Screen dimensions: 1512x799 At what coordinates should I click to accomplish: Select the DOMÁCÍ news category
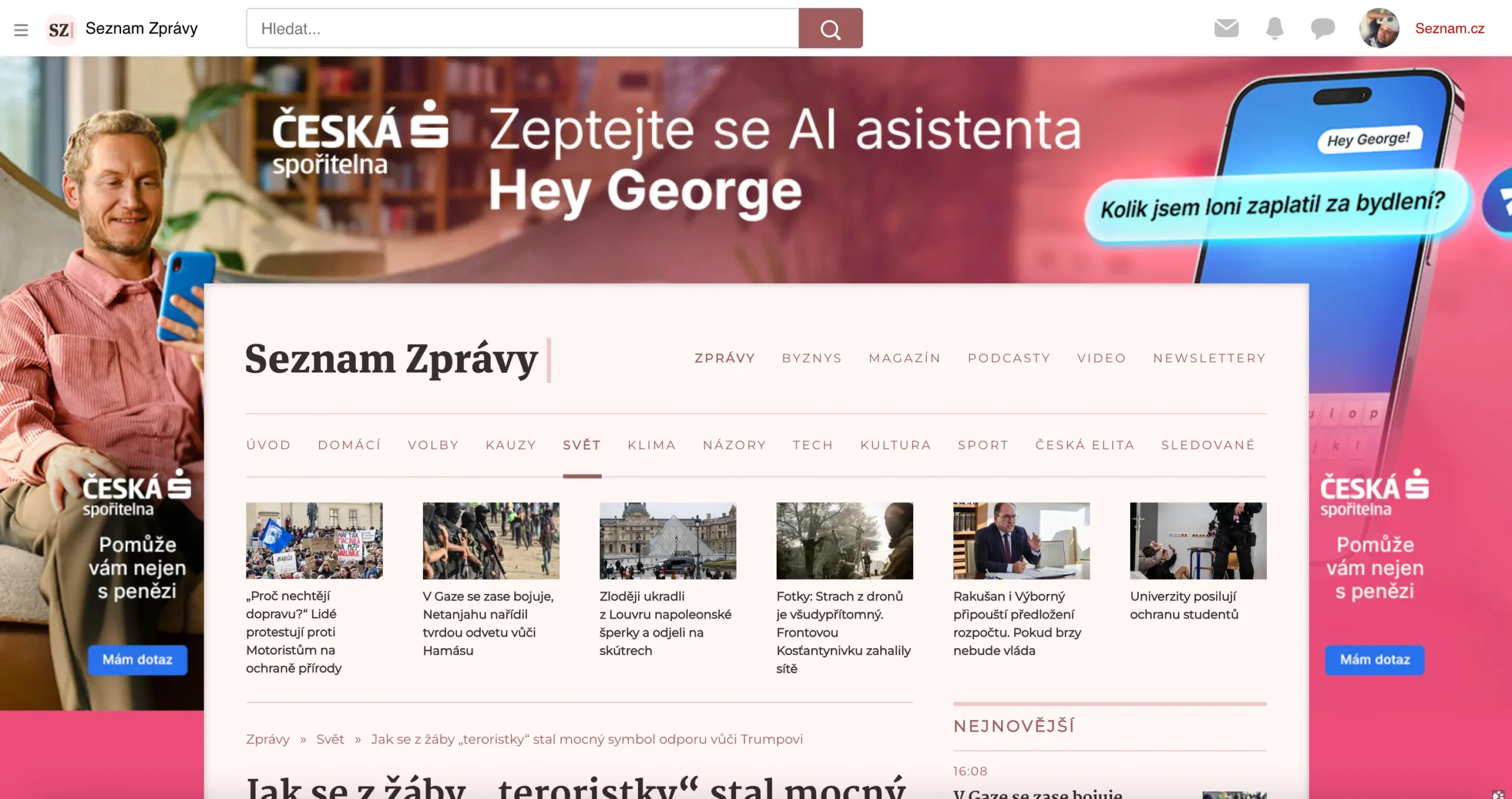click(x=349, y=445)
